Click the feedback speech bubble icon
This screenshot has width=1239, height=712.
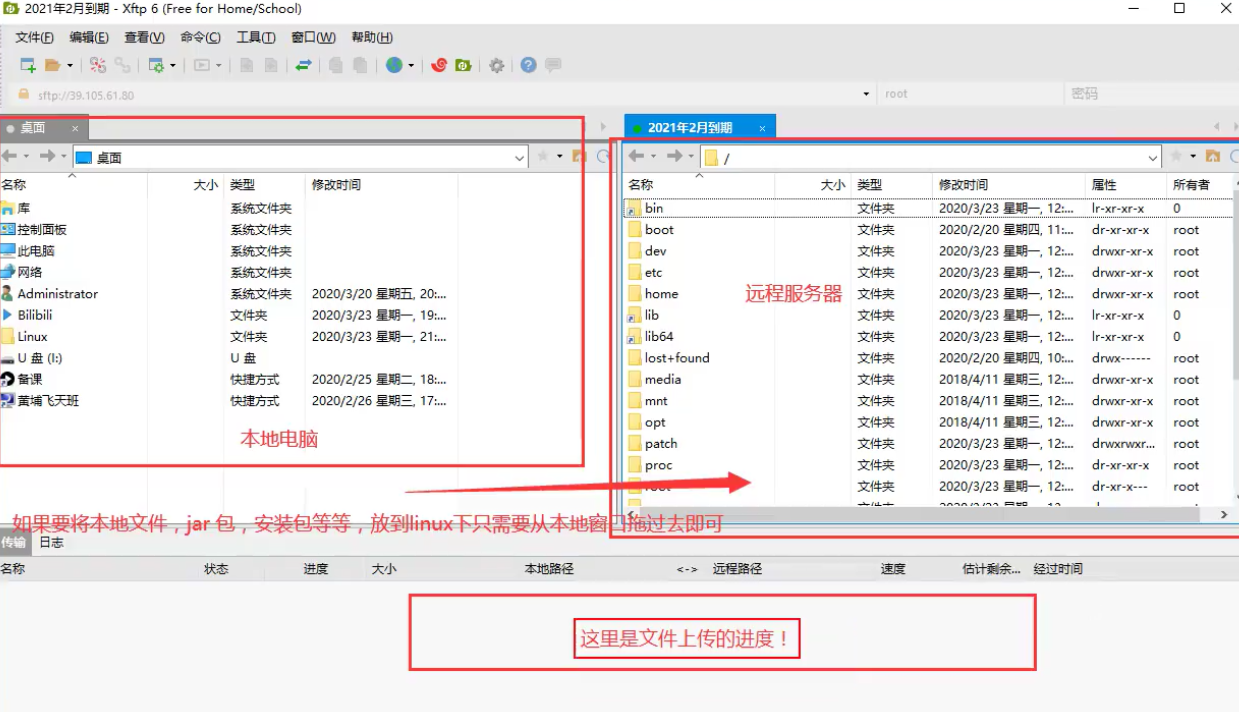tap(551, 65)
